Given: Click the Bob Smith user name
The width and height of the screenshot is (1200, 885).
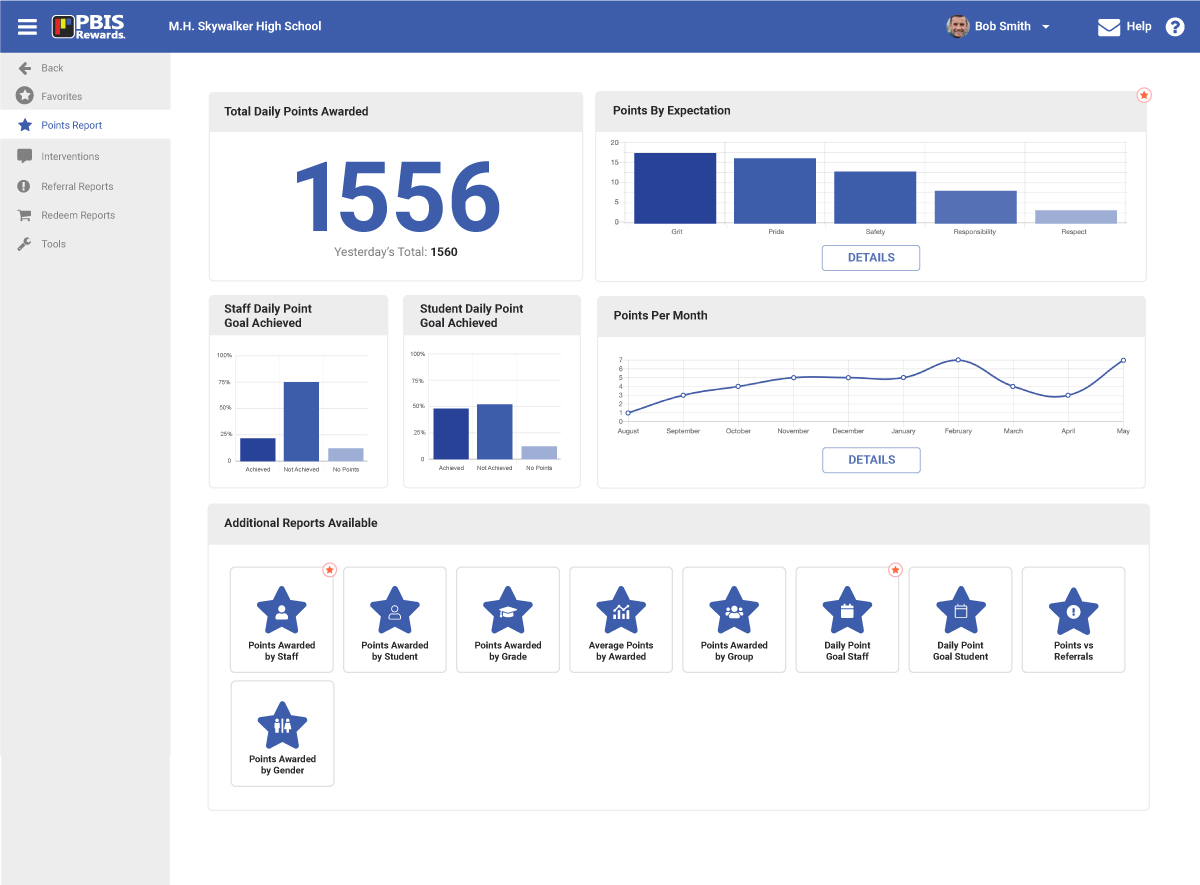Looking at the screenshot, I should coord(1003,26).
